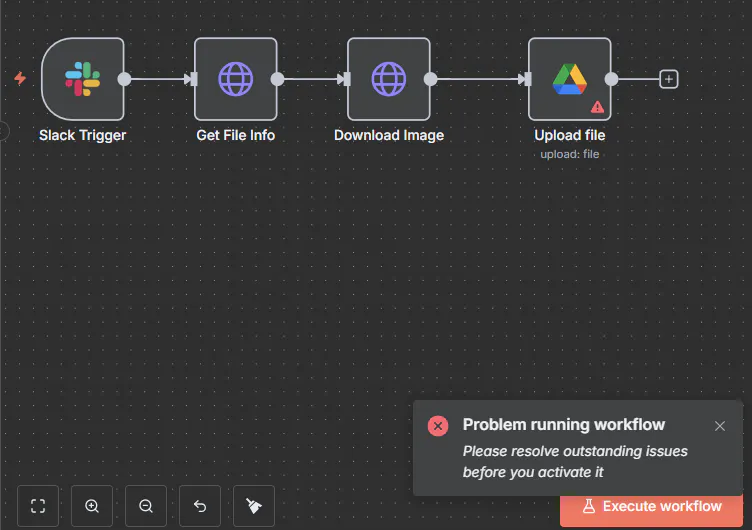Click the Upload file input connector
This screenshot has height=530, width=752.
[x=528, y=79]
